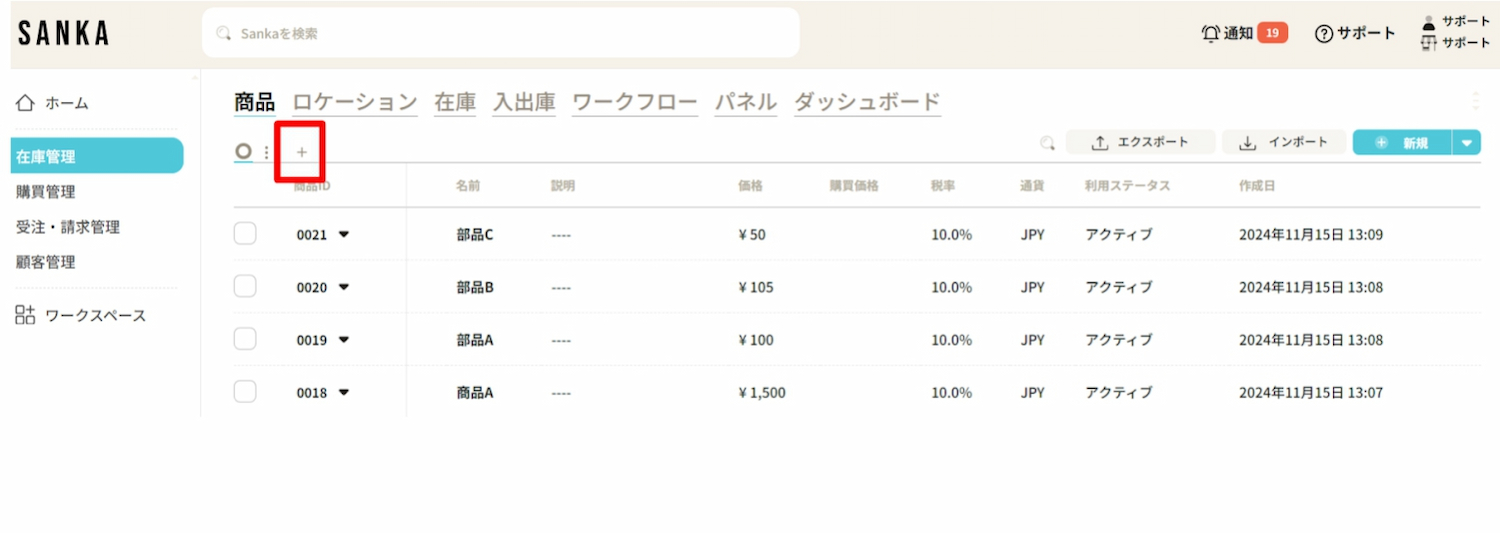Image resolution: width=1500 pixels, height=533 pixels.
Task: Expand the arrow next to ID 0019
Action: click(x=344, y=340)
